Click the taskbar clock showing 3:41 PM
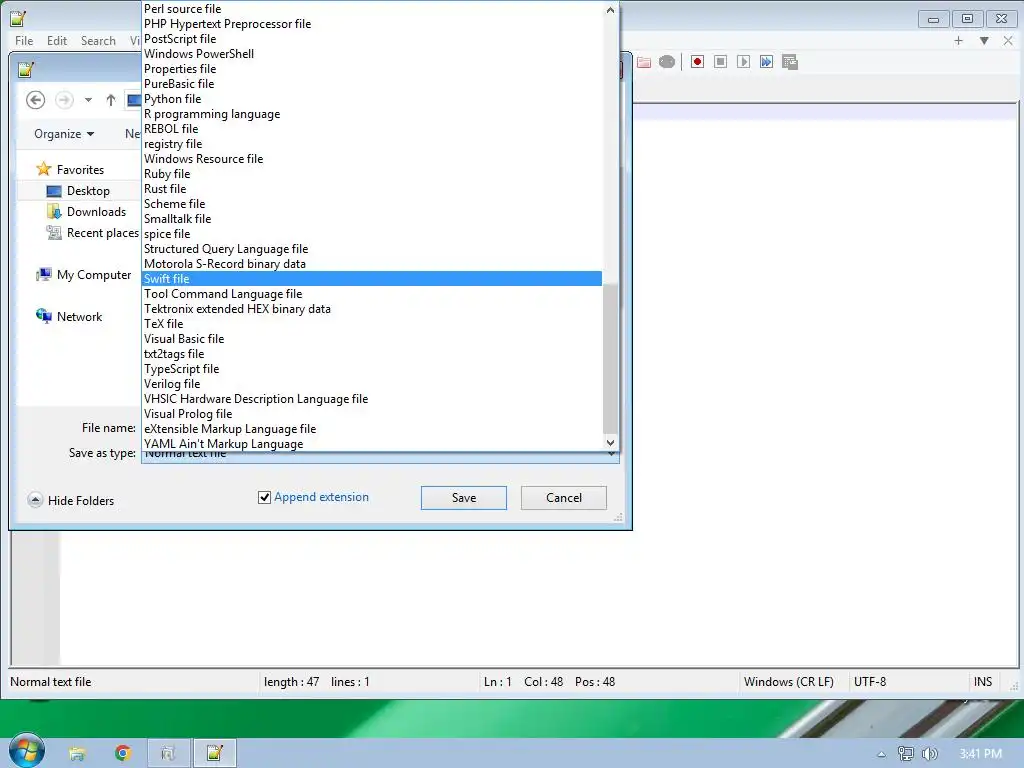This screenshot has width=1024, height=768. [980, 754]
